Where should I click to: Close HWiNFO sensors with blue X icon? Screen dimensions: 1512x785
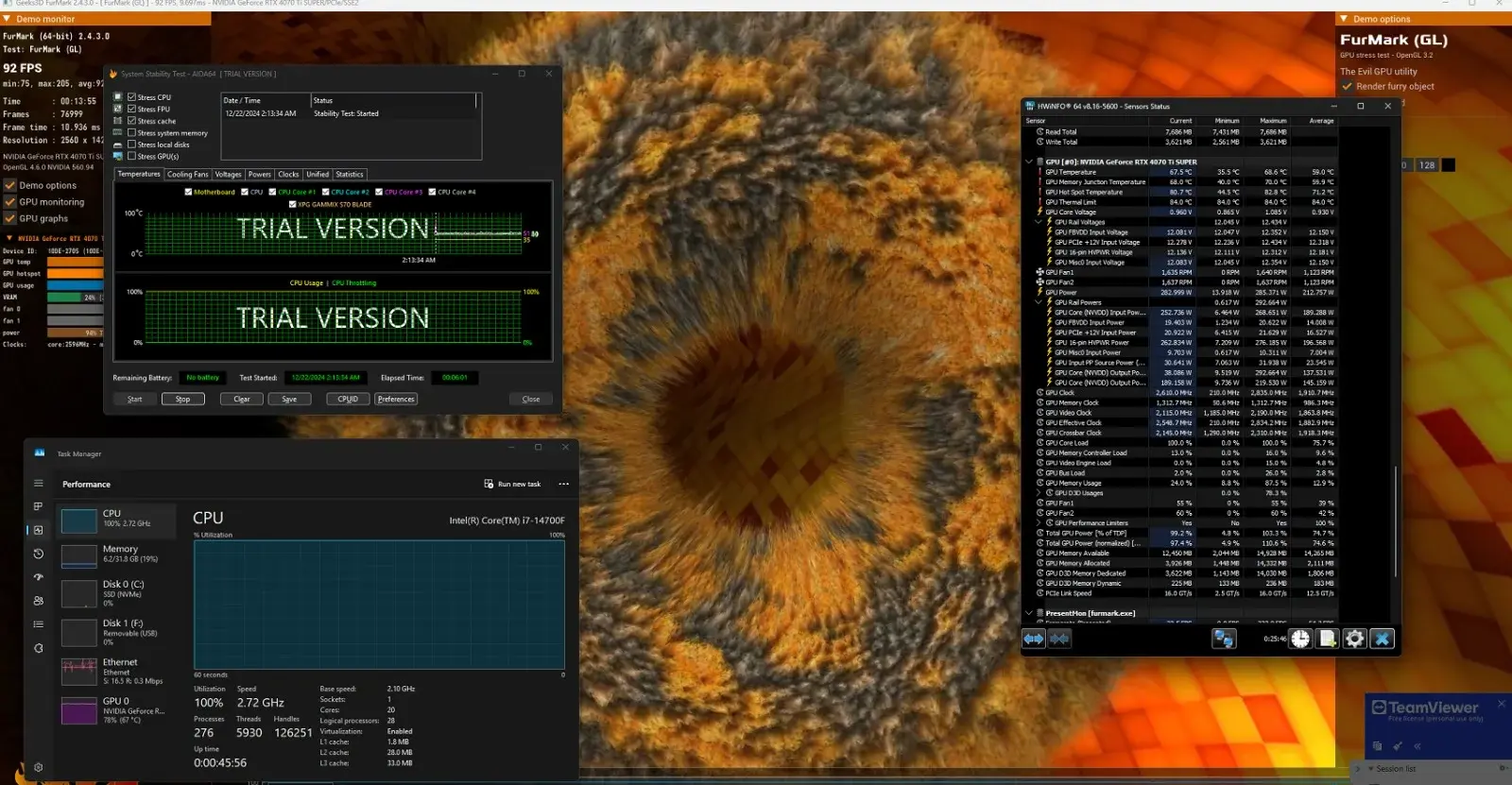coord(1382,640)
